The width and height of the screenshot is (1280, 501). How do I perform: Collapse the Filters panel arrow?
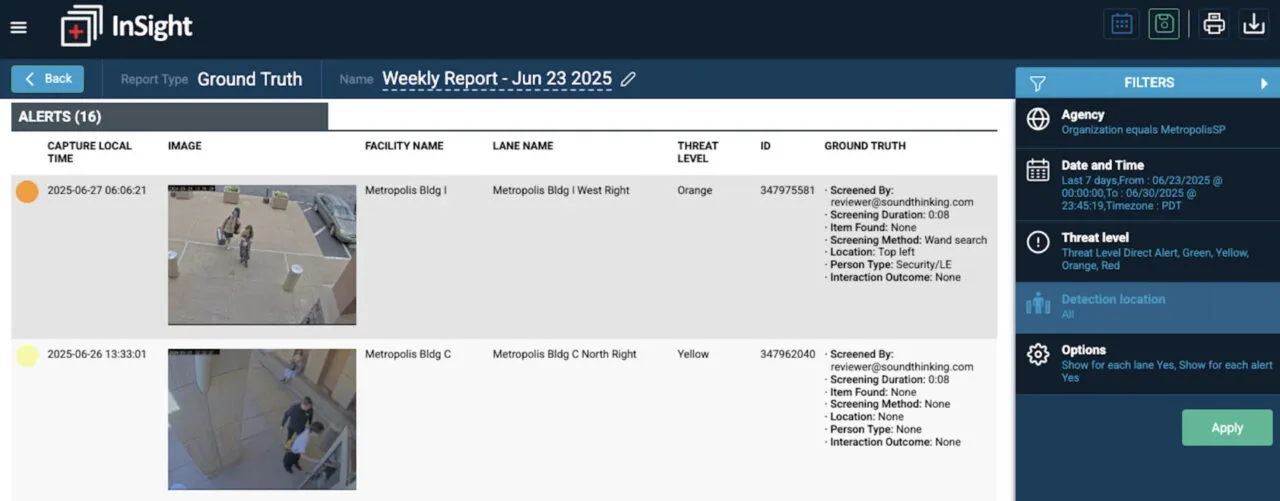1264,83
